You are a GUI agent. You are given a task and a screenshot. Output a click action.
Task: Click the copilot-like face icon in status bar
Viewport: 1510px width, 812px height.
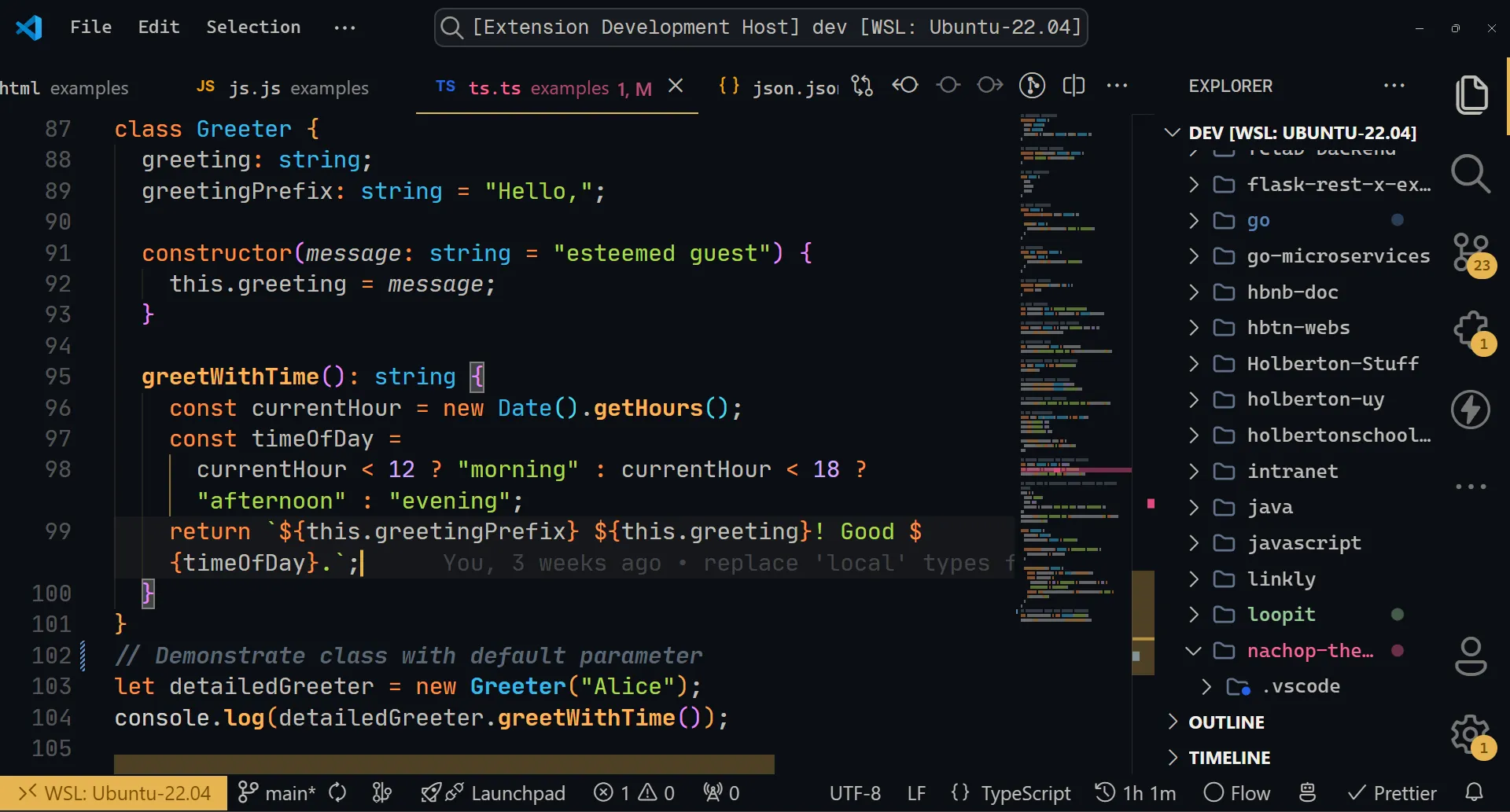click(x=1308, y=793)
